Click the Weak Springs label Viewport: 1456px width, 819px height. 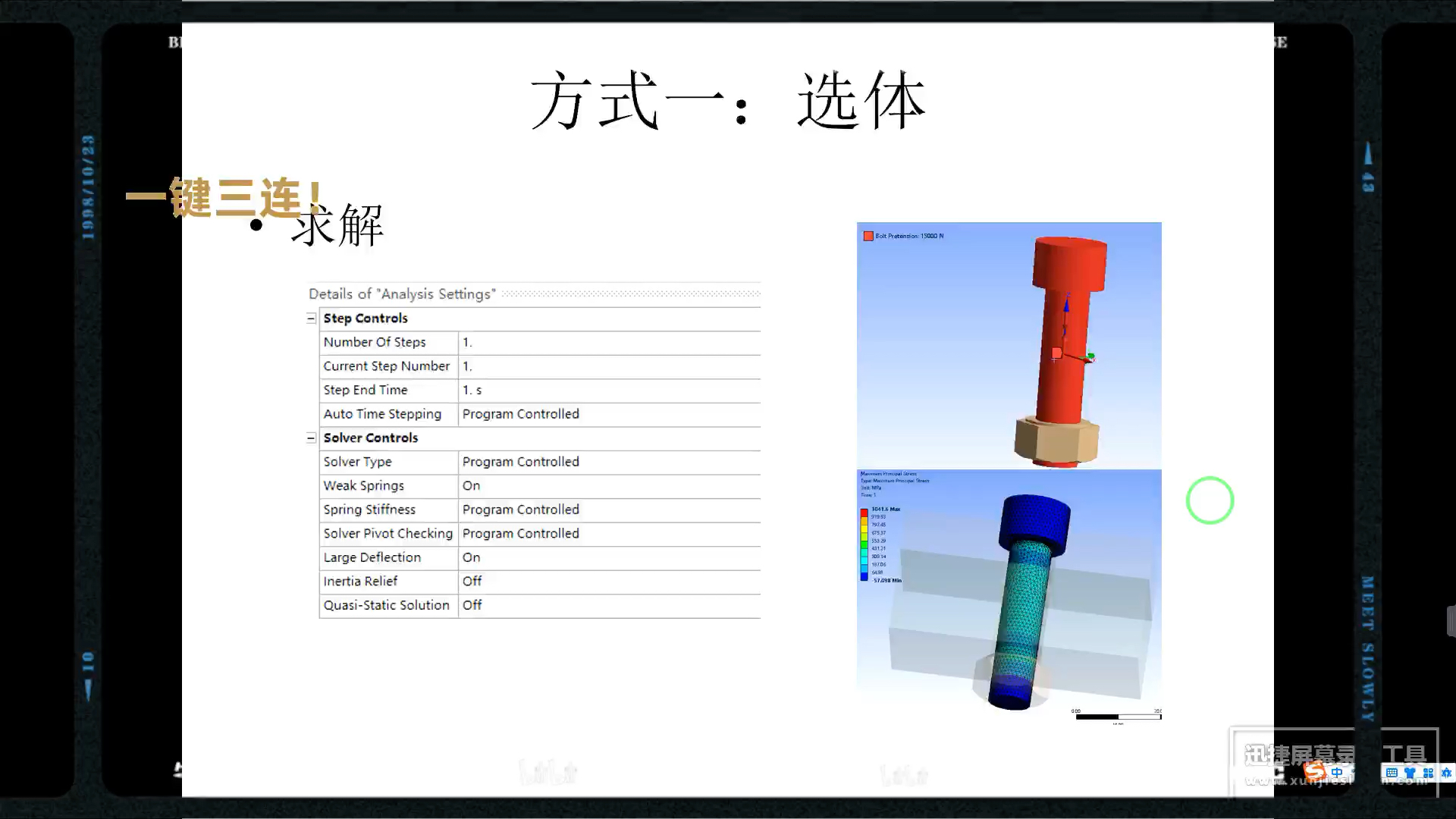(x=364, y=486)
